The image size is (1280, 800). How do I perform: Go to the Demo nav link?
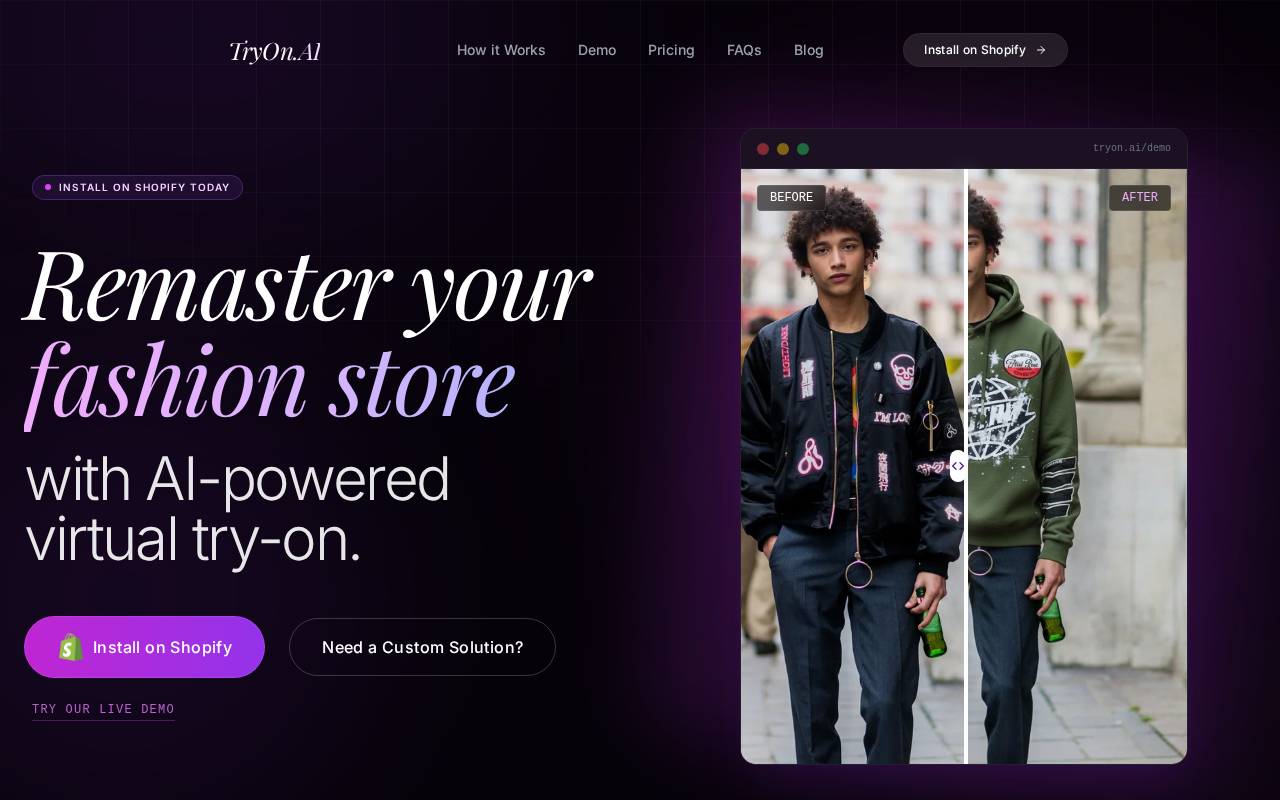click(597, 50)
